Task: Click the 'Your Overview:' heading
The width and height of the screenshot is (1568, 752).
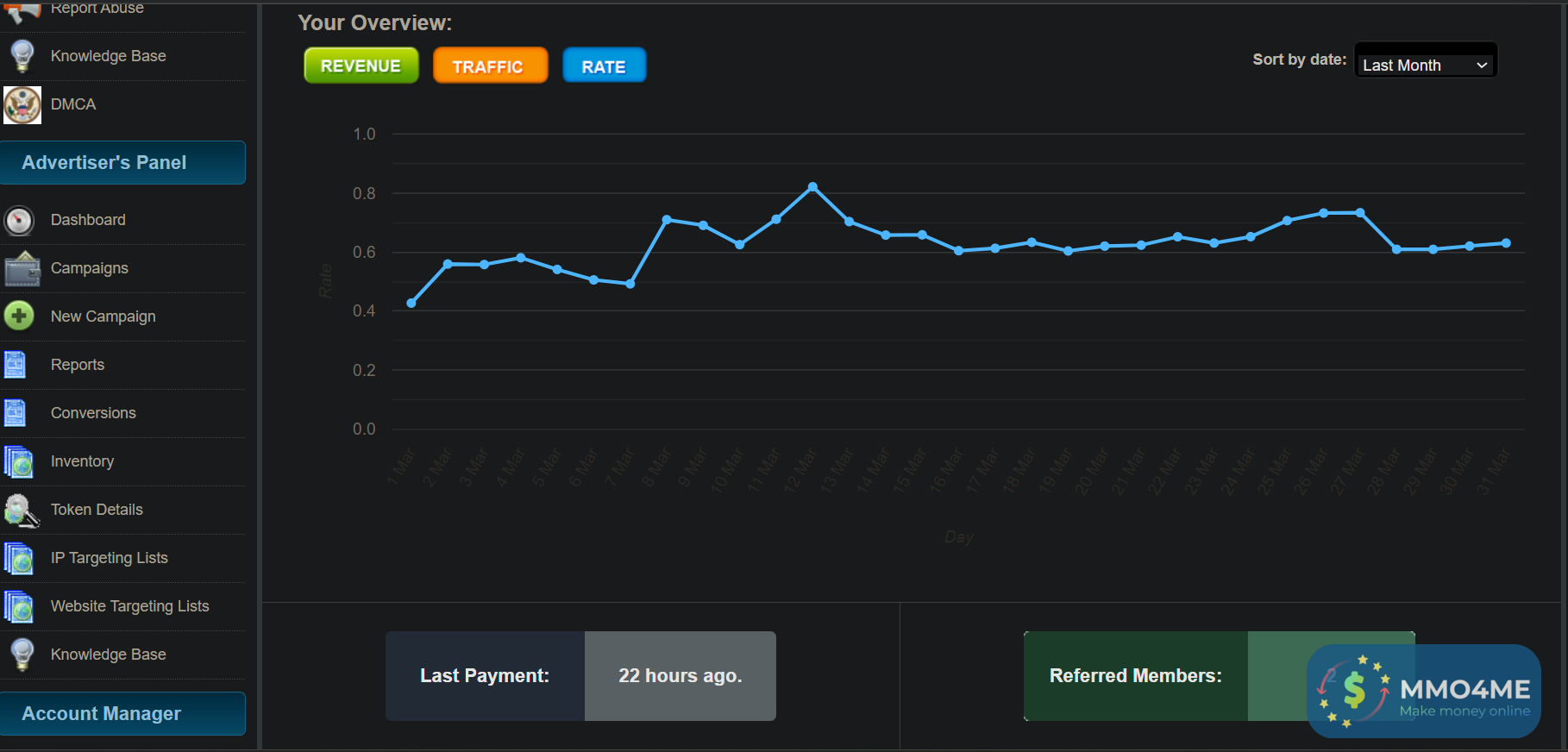Action: point(375,23)
